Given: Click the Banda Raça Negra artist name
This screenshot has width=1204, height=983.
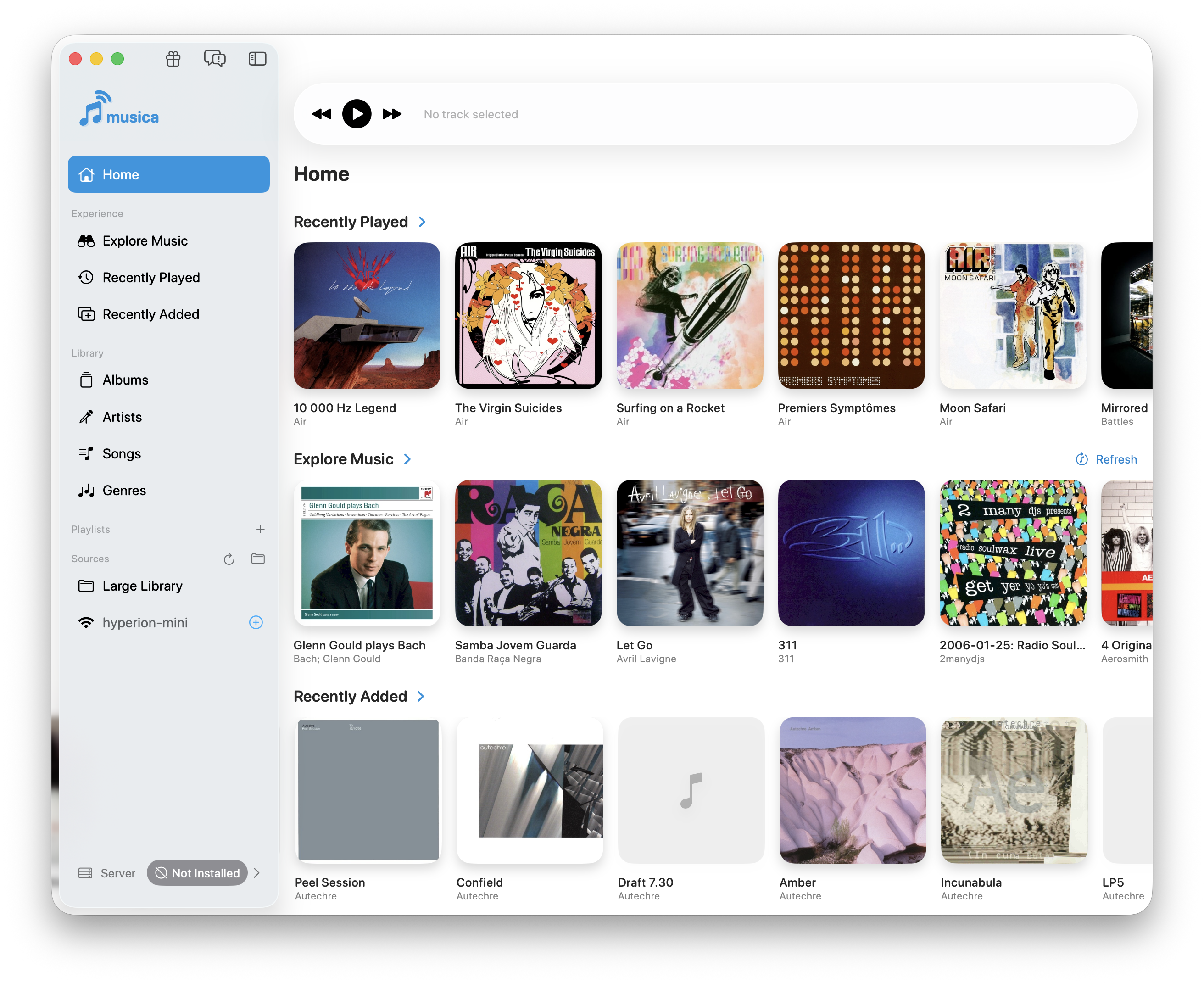Looking at the screenshot, I should point(498,659).
